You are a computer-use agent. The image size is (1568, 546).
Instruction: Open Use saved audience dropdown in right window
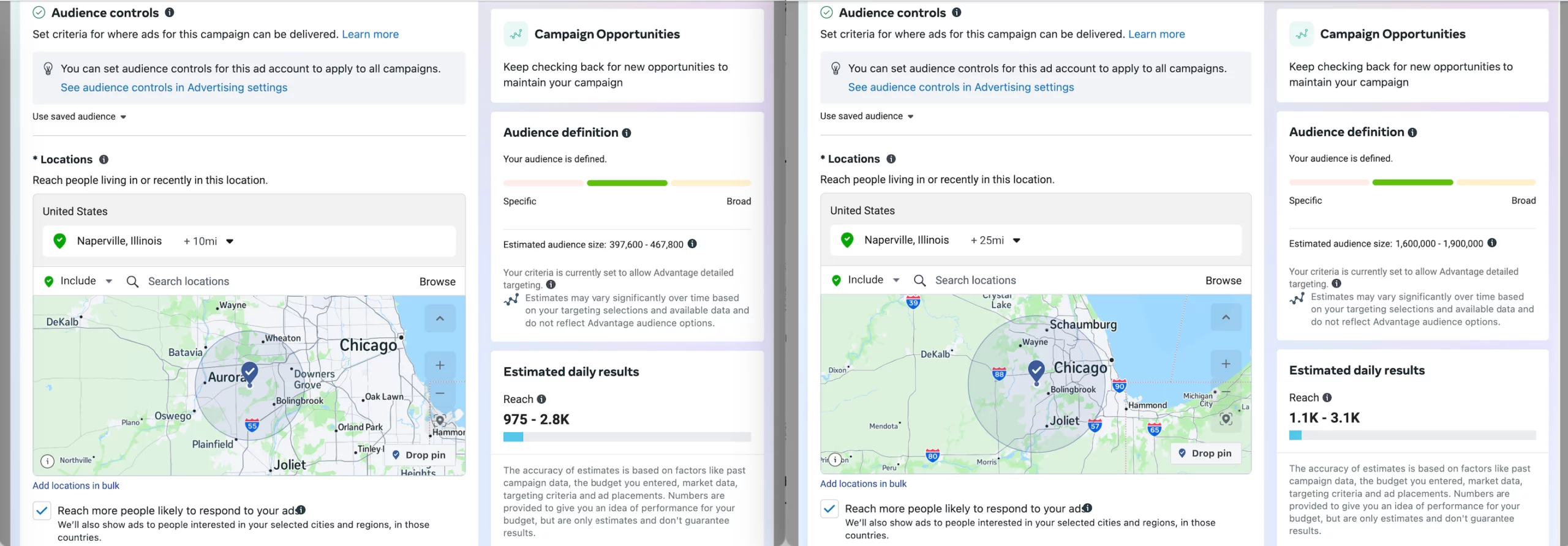click(867, 116)
